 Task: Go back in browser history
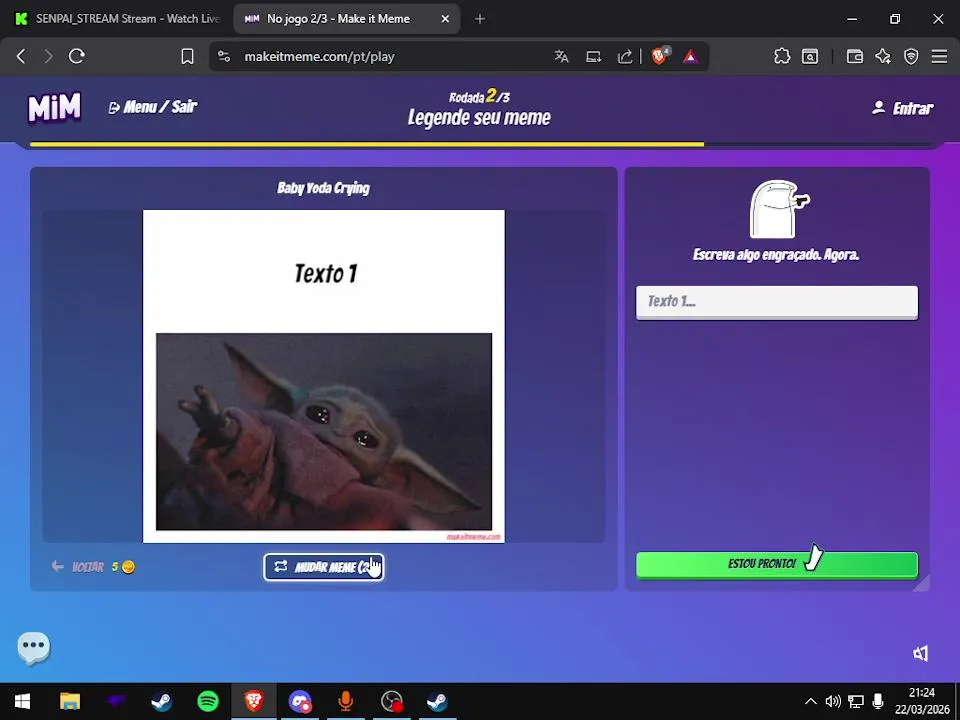(x=21, y=56)
